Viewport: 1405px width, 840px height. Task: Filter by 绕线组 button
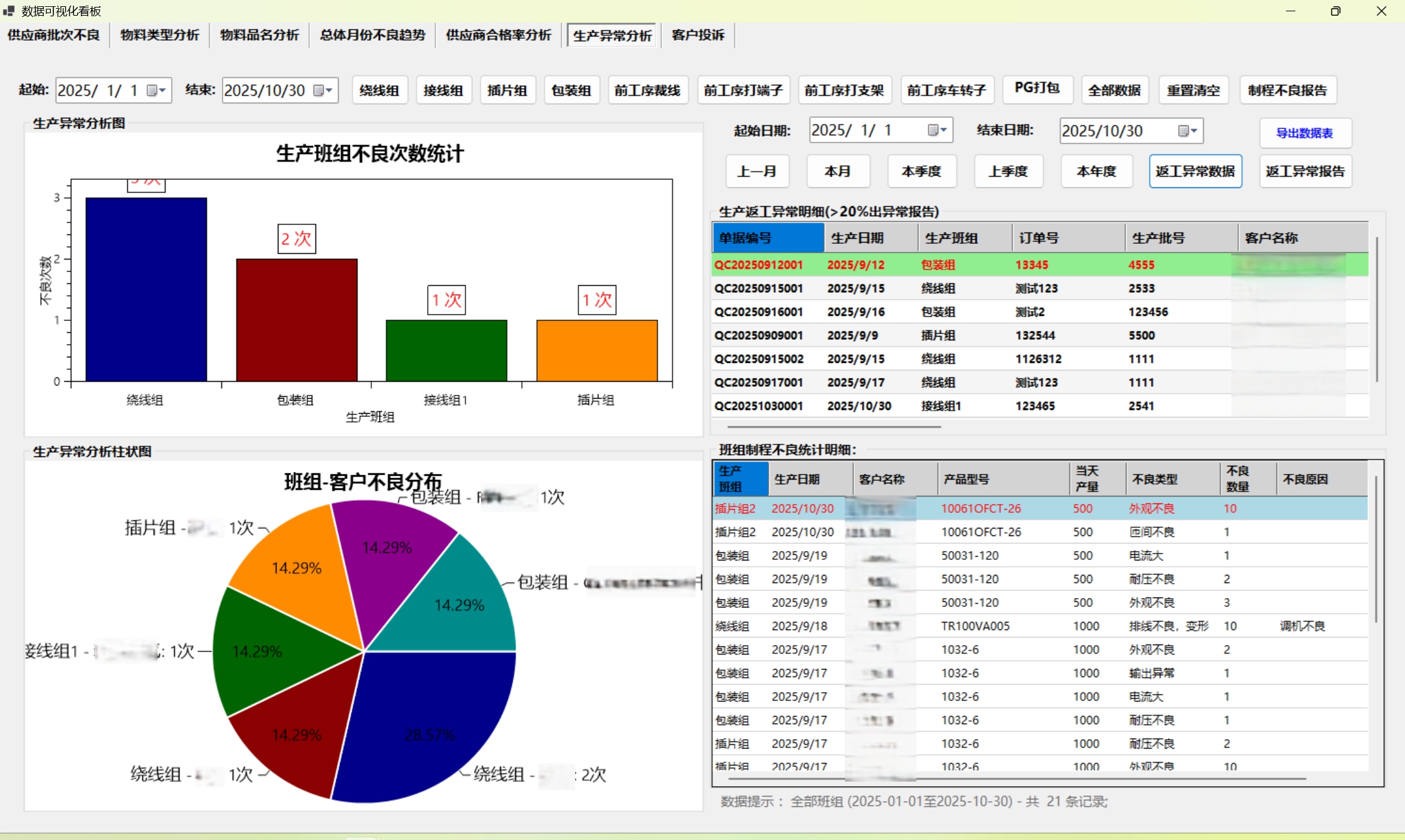379,90
